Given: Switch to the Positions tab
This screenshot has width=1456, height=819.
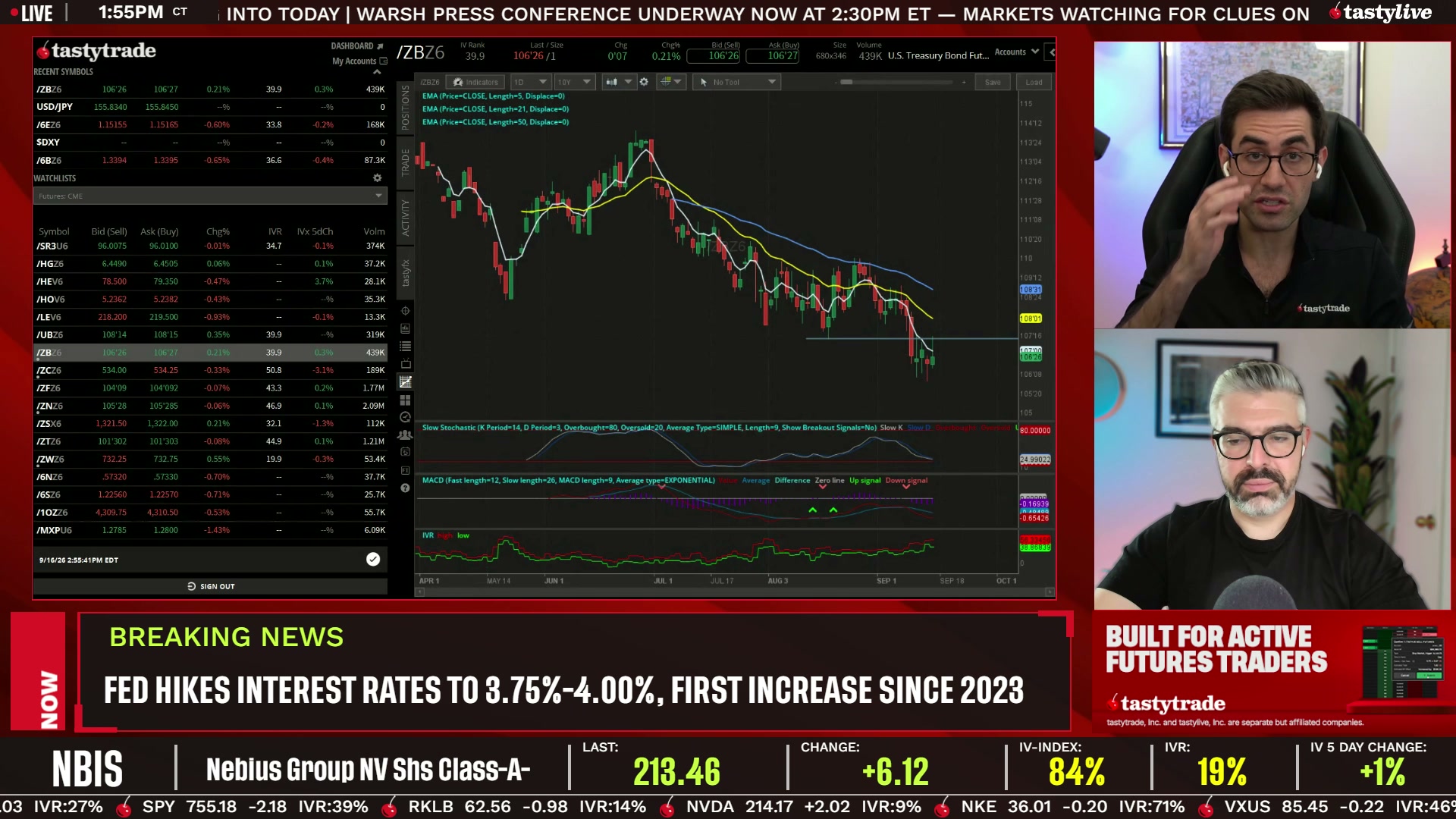Looking at the screenshot, I should (405, 107).
